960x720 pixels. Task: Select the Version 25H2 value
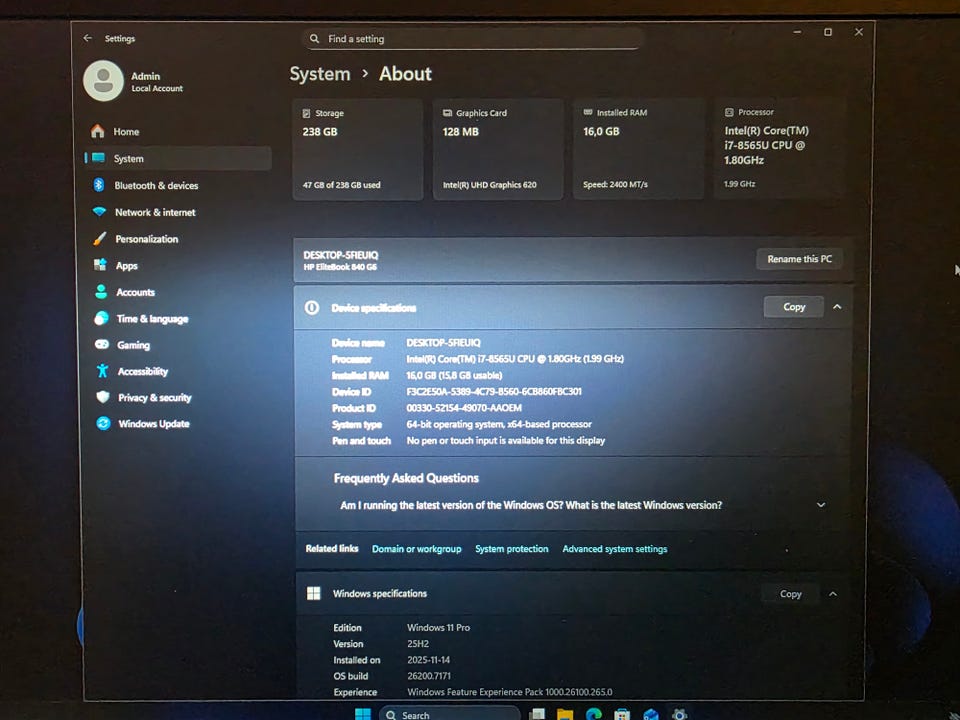(418, 643)
